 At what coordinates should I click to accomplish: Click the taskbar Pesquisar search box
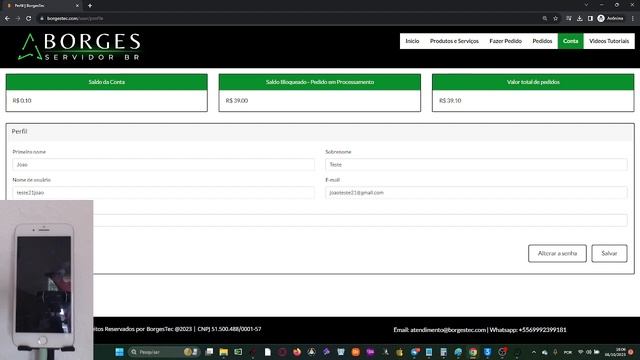tap(163, 352)
